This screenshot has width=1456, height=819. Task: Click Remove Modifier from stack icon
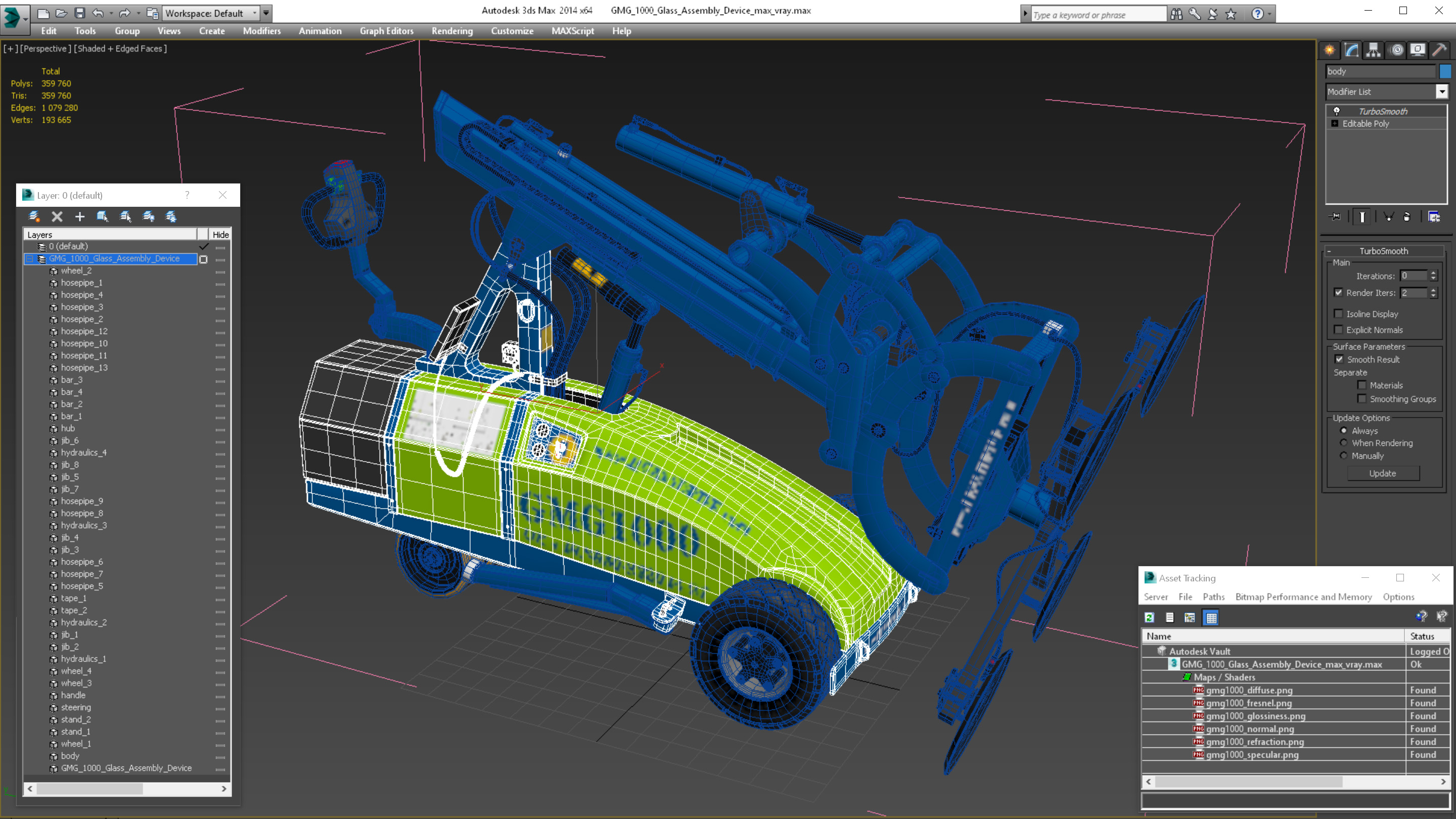[x=1407, y=216]
